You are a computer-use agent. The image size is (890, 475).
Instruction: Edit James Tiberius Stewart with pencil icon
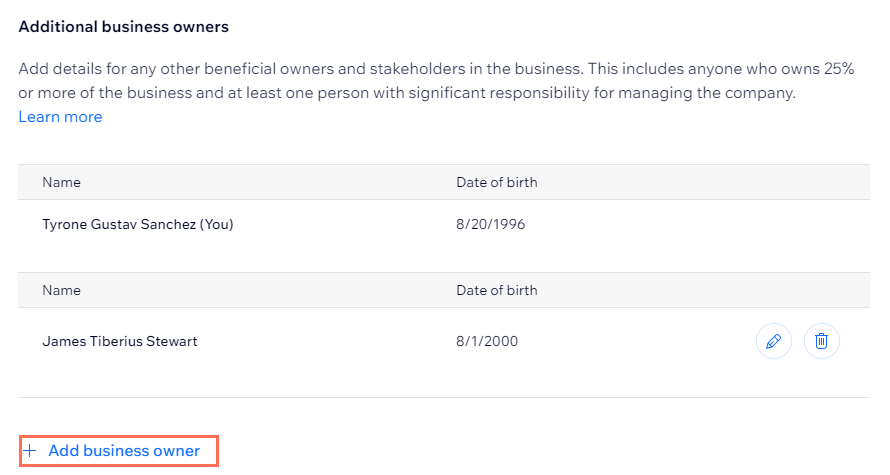pos(773,341)
